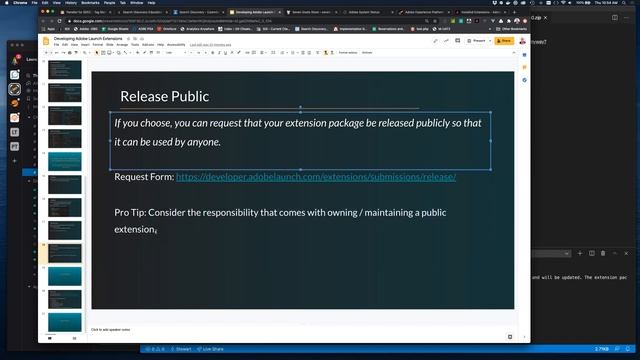Select the text box tool

click(103, 53)
